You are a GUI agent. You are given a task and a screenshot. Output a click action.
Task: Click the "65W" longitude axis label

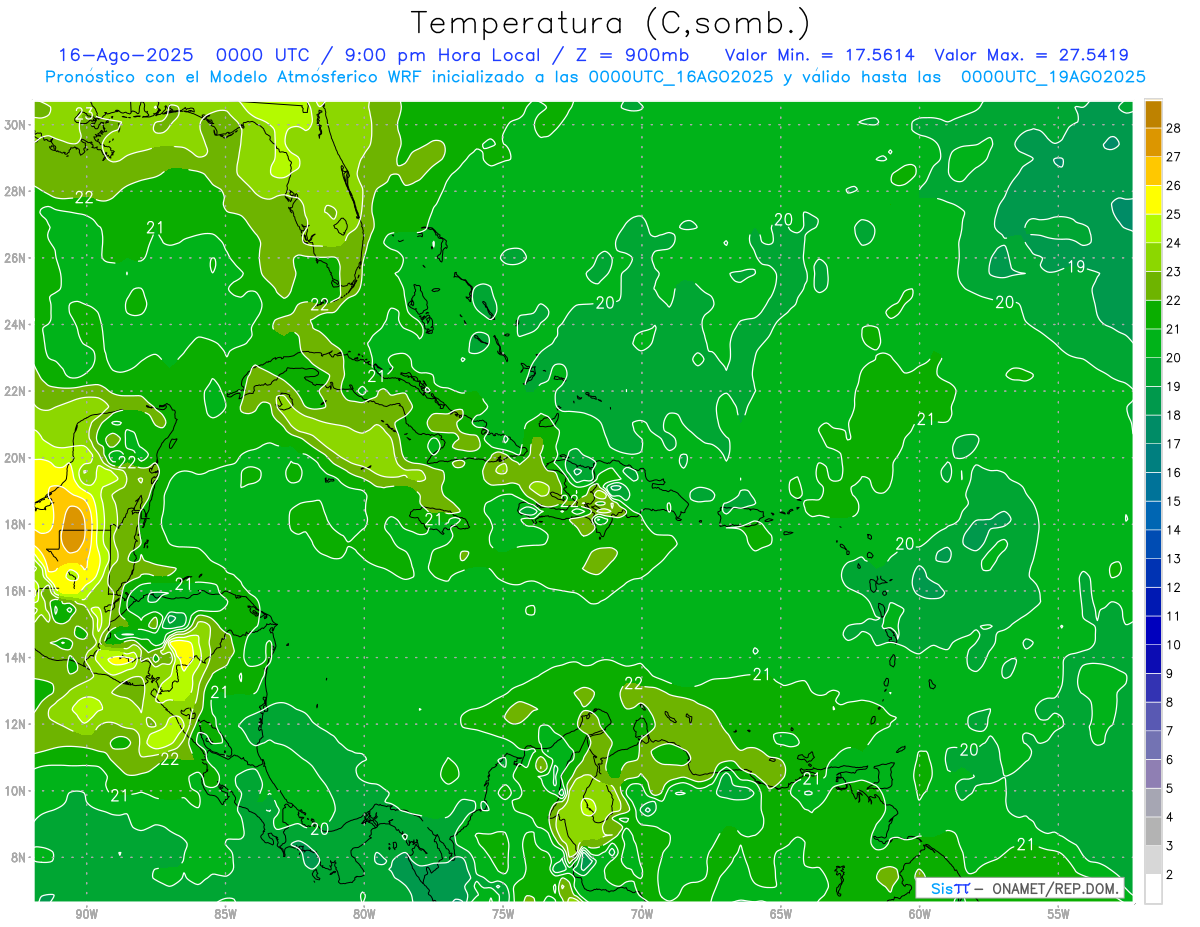(781, 914)
